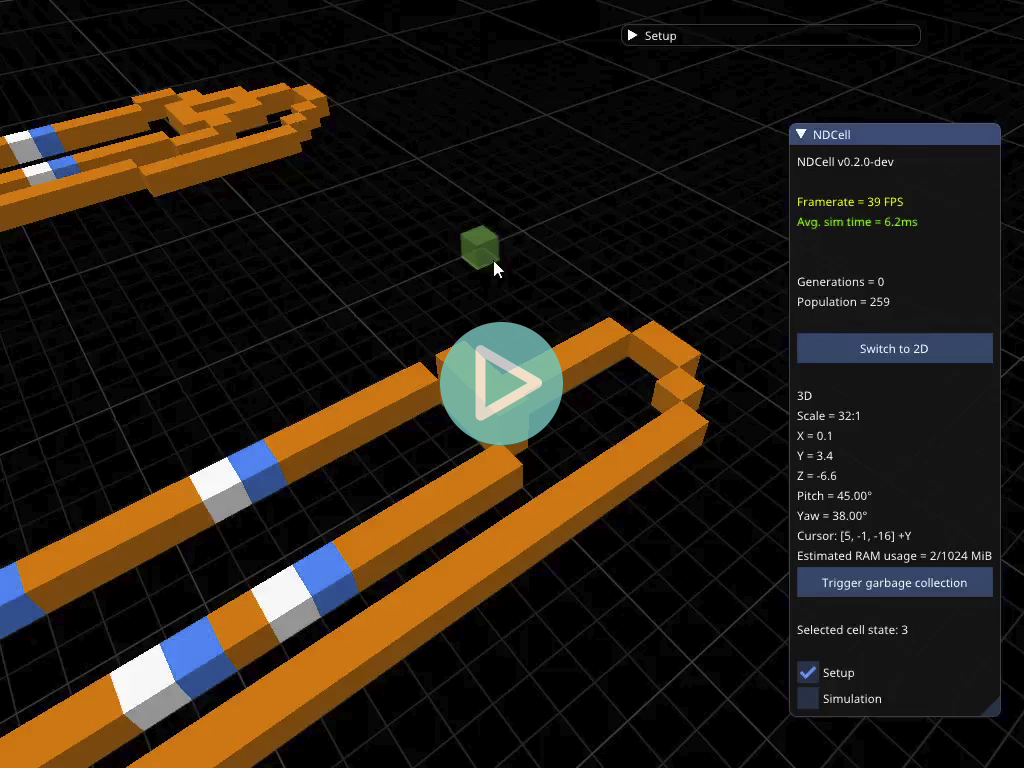Click the 'Generations = 0' text
The image size is (1024, 768).
point(840,282)
